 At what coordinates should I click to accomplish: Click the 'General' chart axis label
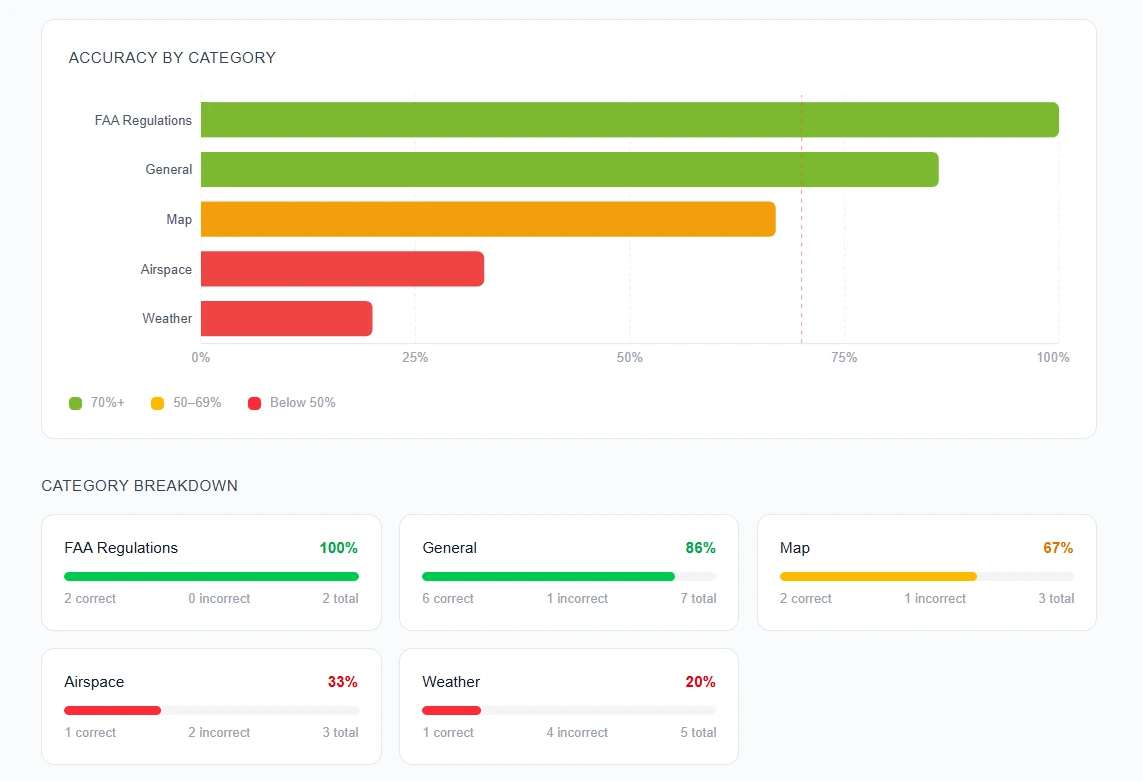pos(168,169)
